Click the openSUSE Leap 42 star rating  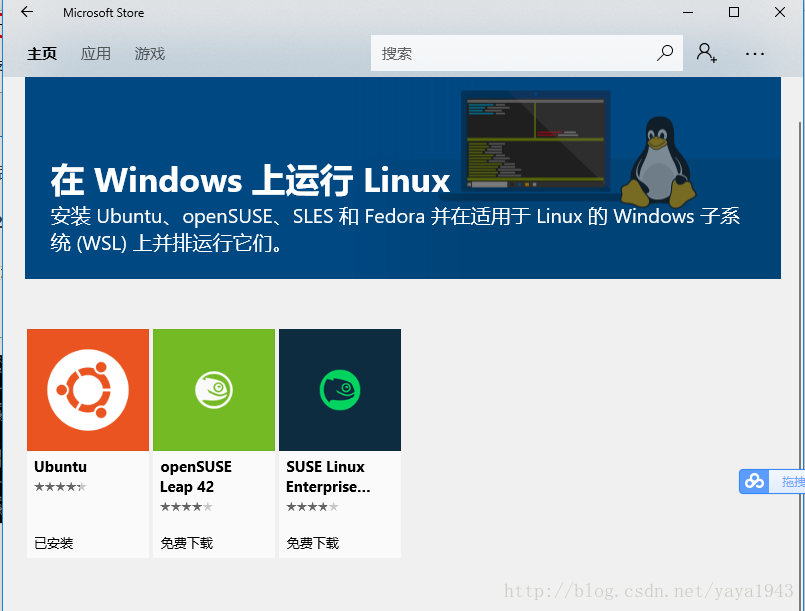click(x=186, y=507)
